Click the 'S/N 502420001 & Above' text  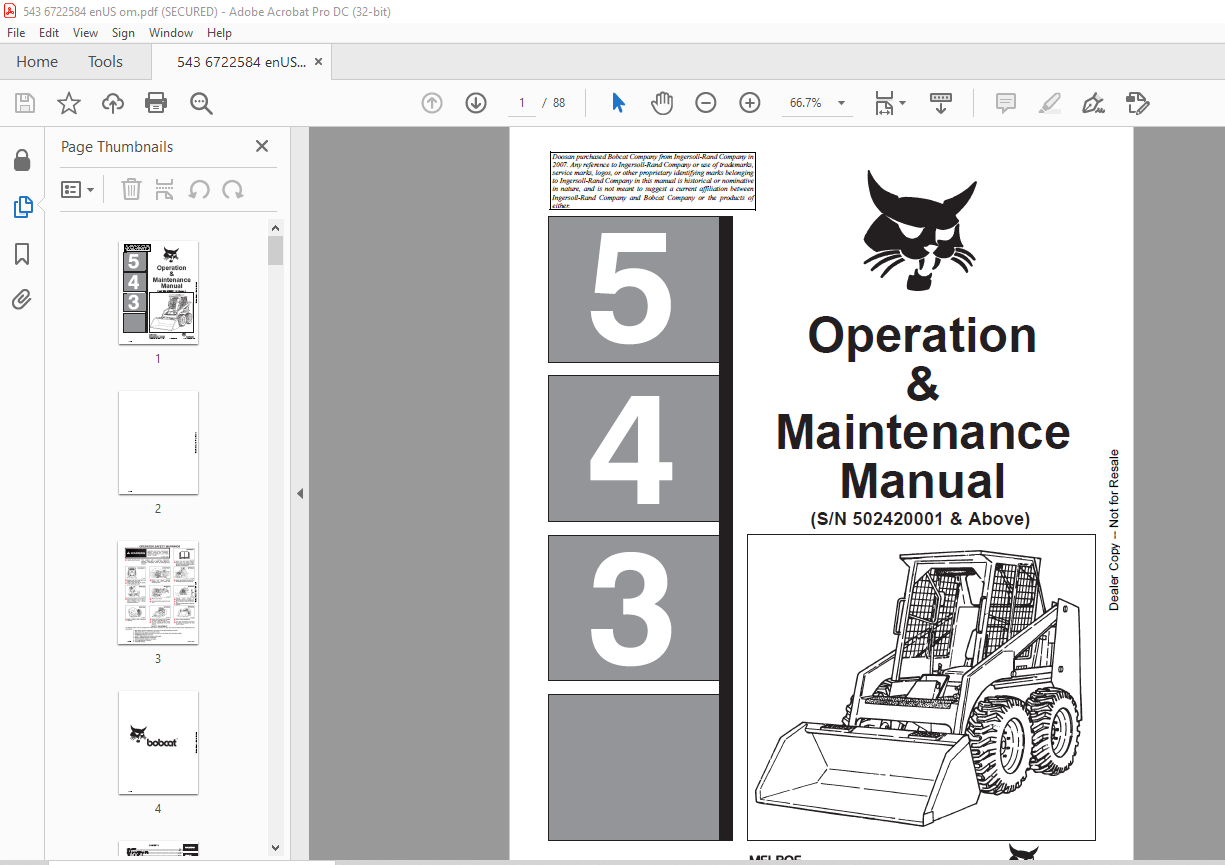920,519
